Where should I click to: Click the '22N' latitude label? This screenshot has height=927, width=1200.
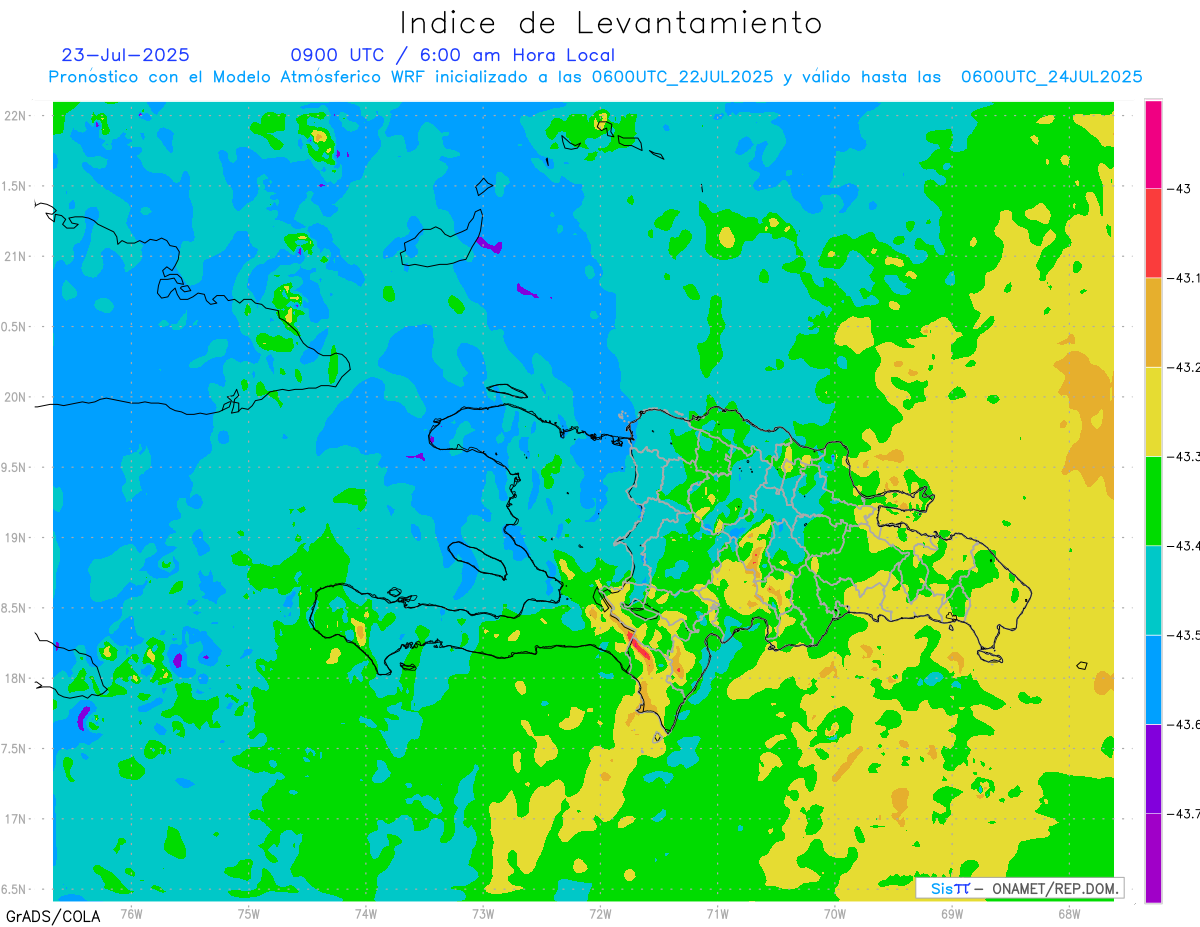pos(16,116)
